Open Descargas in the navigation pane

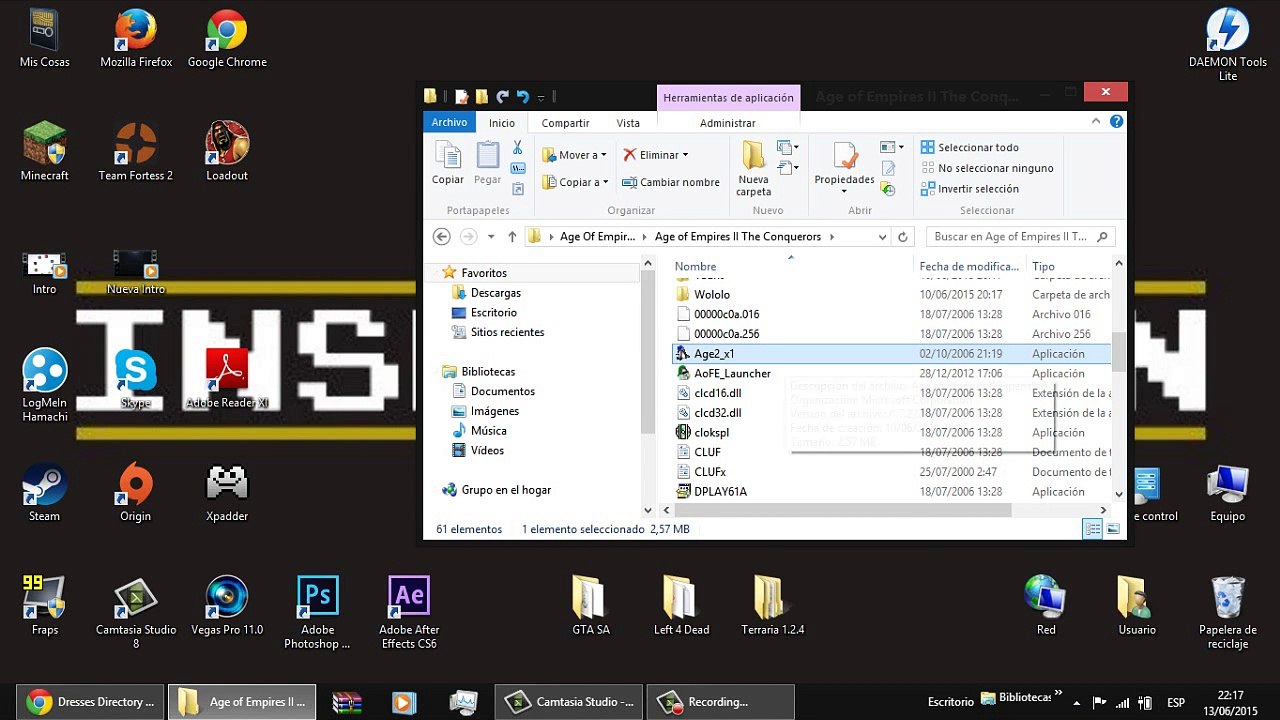click(487, 293)
